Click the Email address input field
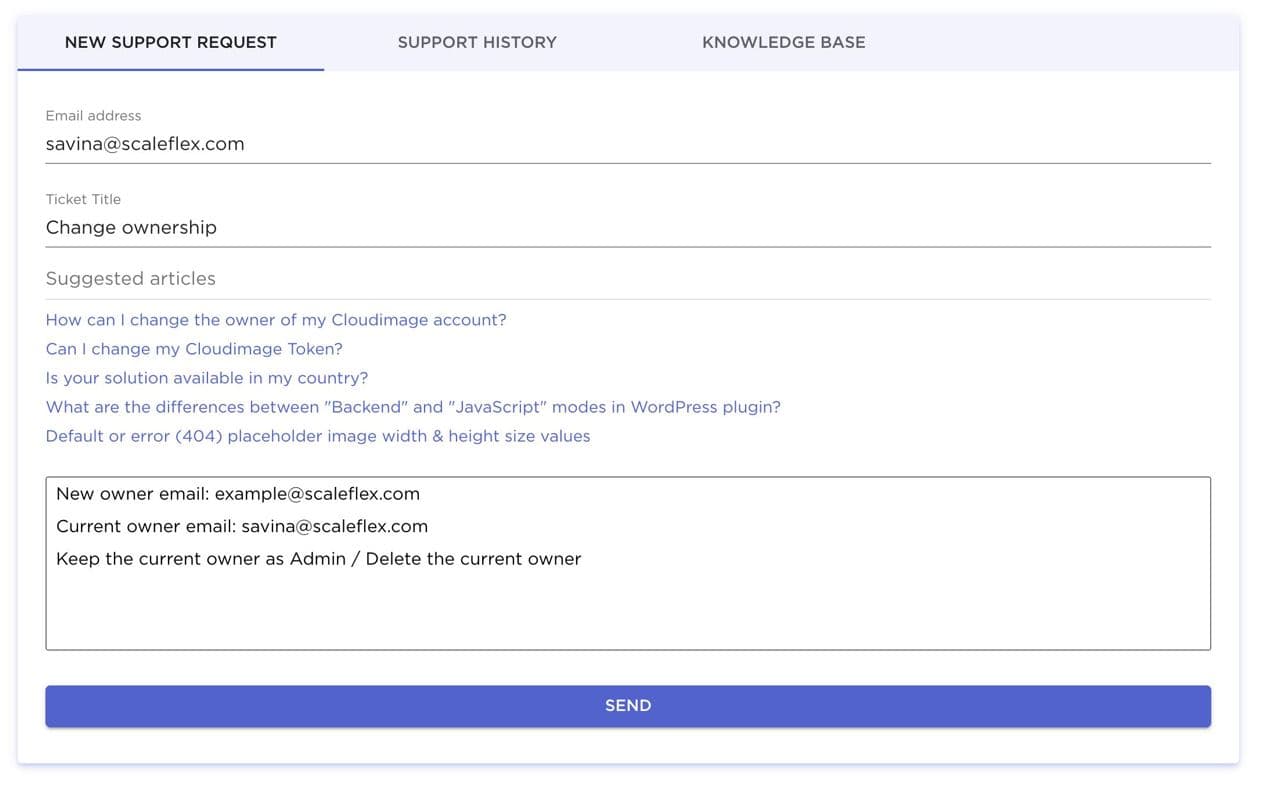Image resolution: width=1280 pixels, height=796 pixels. (x=627, y=144)
